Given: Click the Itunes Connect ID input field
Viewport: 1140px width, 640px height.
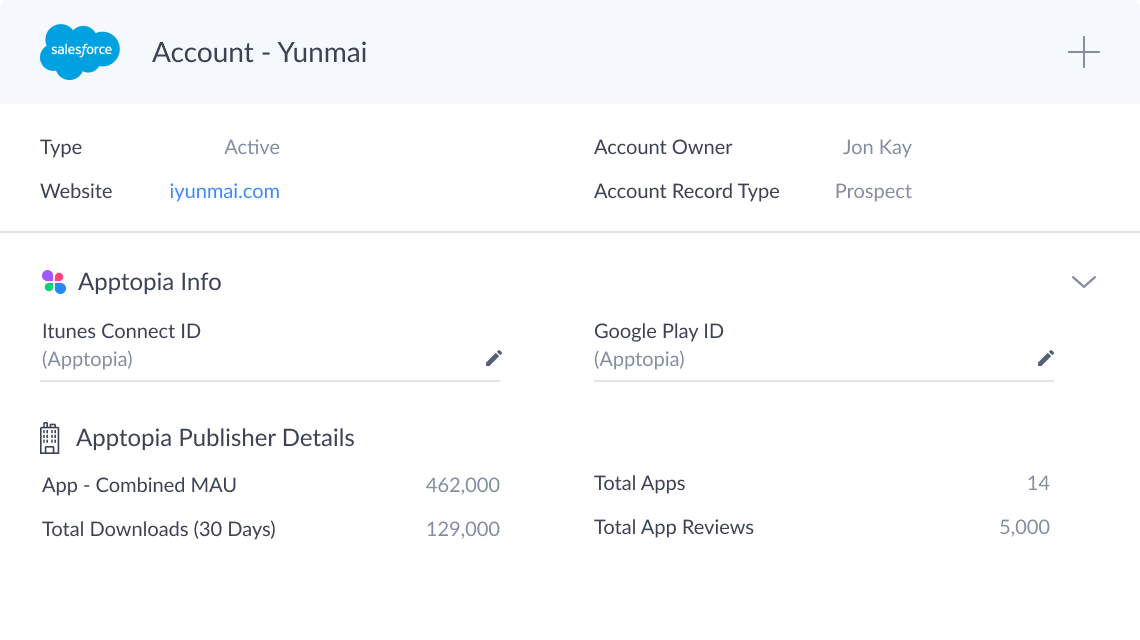Looking at the screenshot, I should coord(250,359).
